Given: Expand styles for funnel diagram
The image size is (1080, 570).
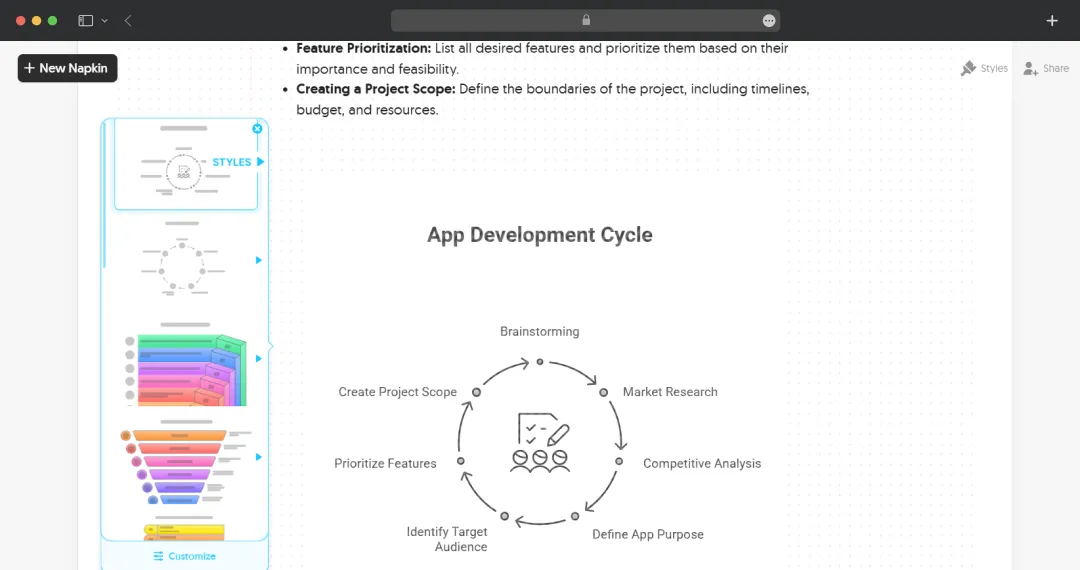Looking at the screenshot, I should (259, 457).
